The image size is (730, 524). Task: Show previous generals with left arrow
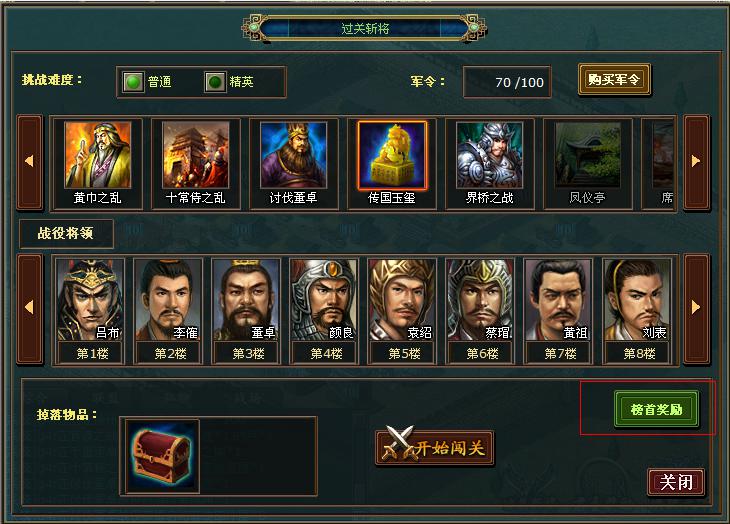pos(30,308)
